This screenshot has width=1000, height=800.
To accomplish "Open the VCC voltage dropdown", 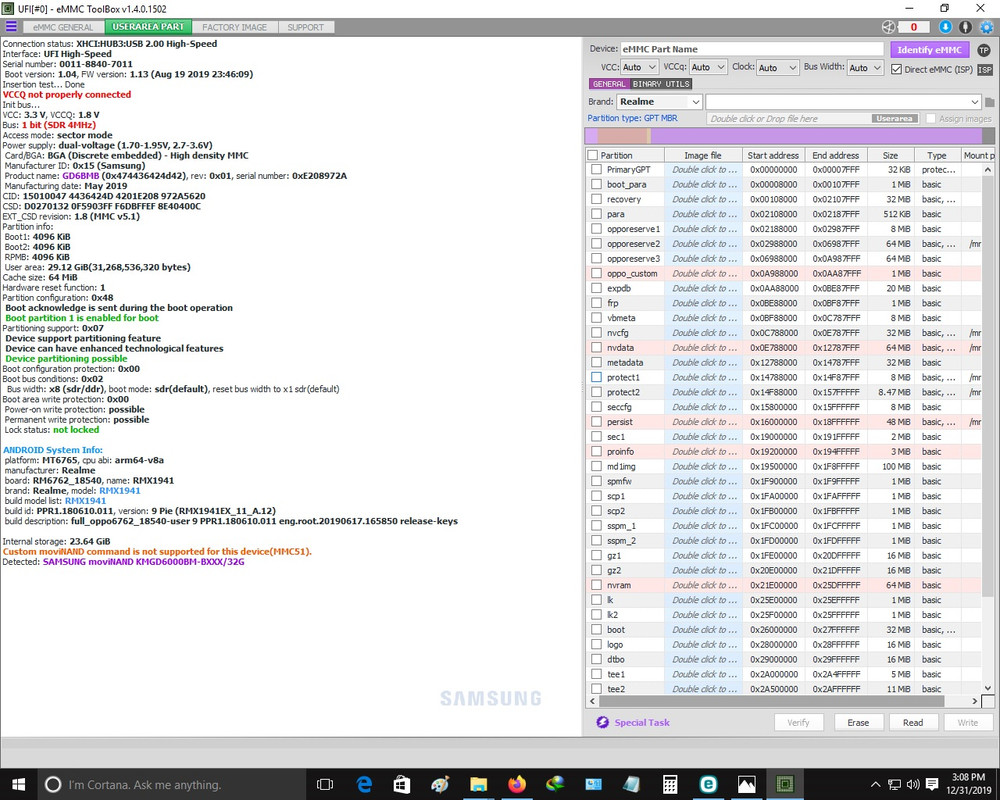I will pyautogui.click(x=639, y=67).
